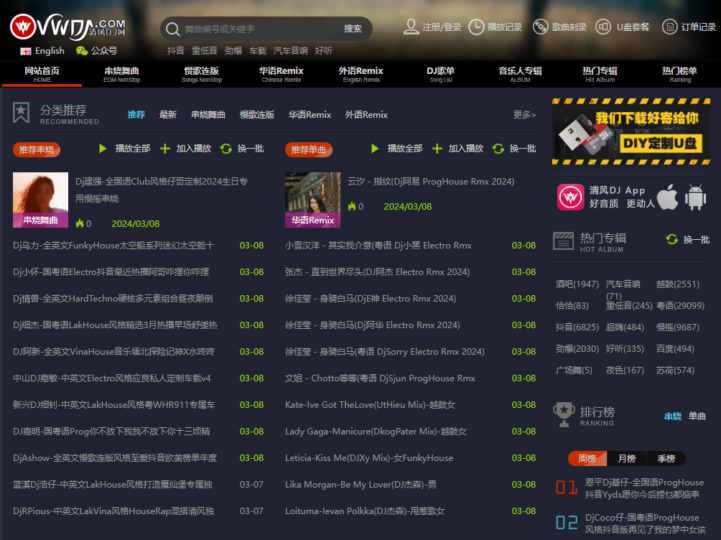Select the 月榜 ranking toggle
The image size is (721, 540).
click(x=626, y=459)
